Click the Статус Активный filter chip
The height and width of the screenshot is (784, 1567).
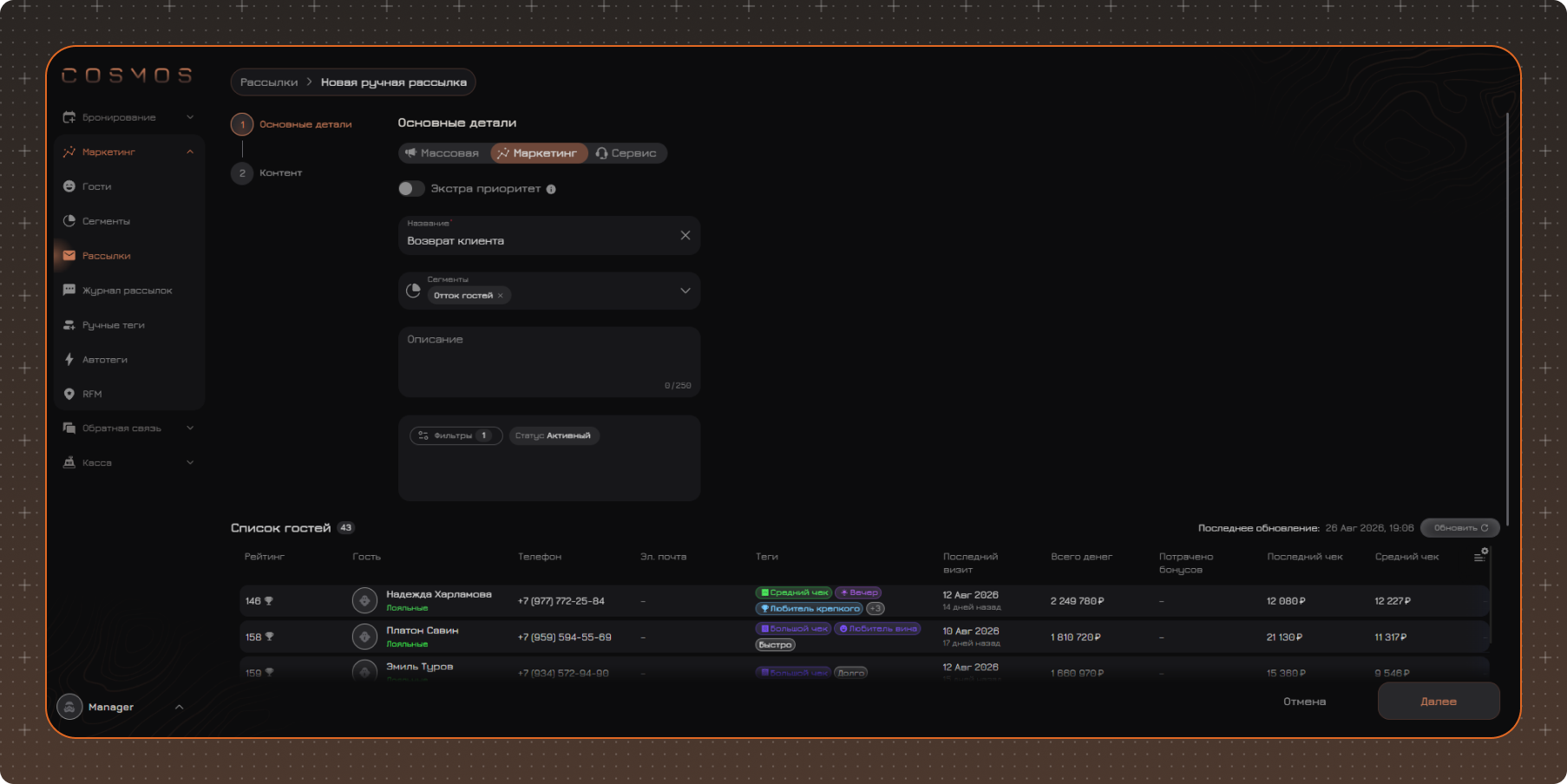coord(554,435)
